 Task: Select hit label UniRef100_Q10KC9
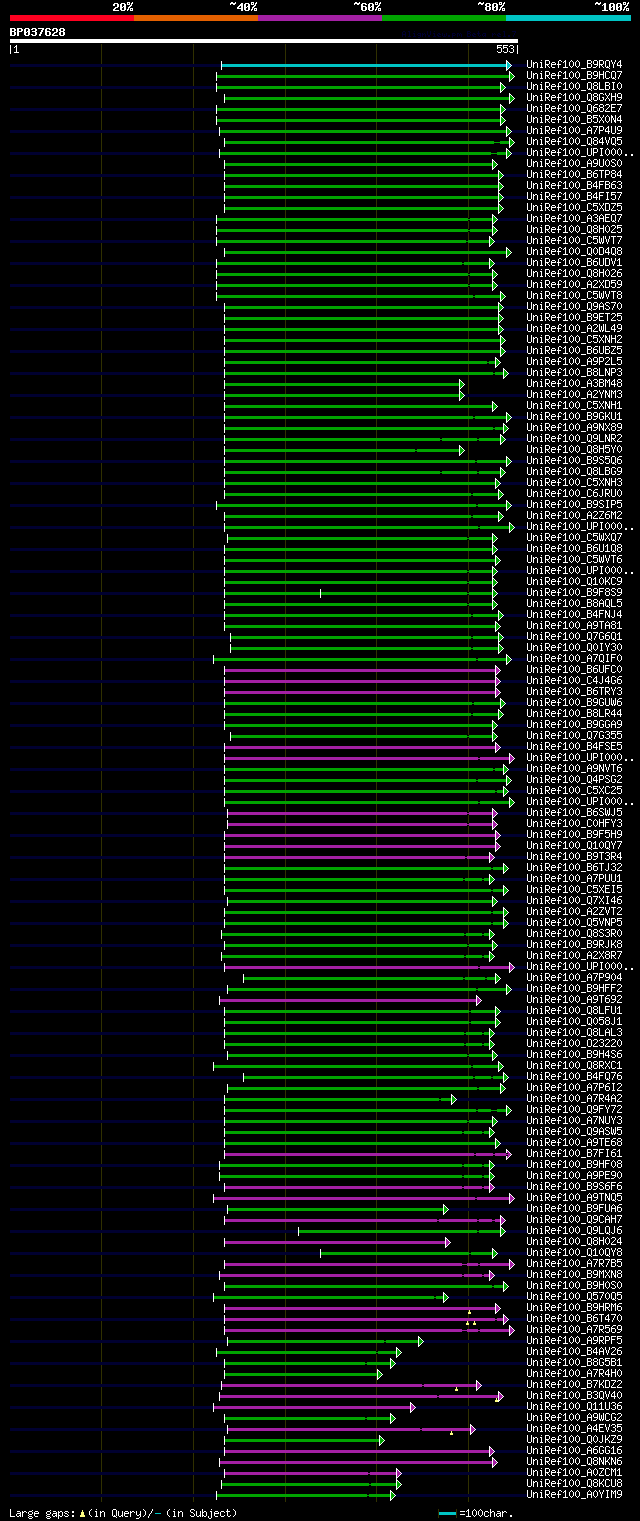574,581
